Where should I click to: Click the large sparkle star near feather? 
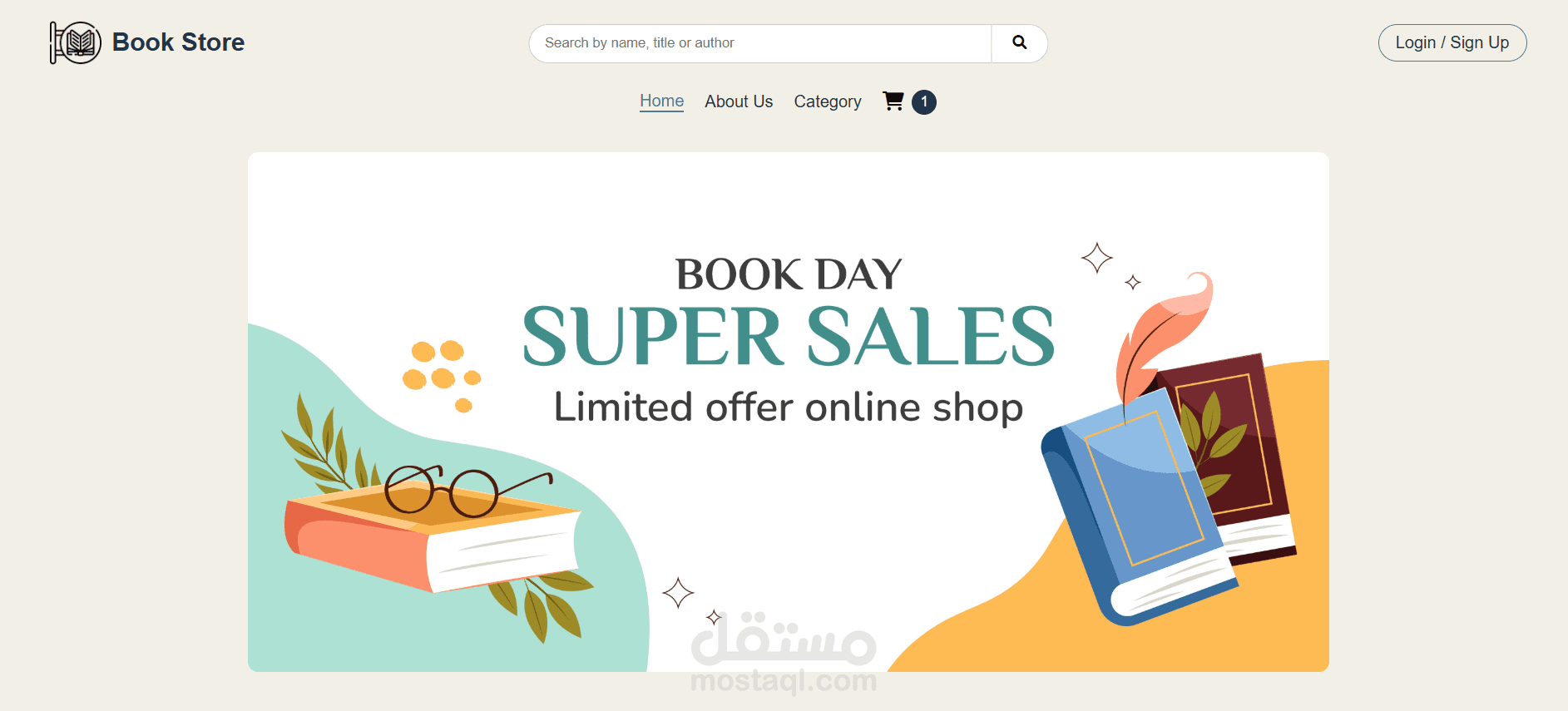[x=1097, y=258]
